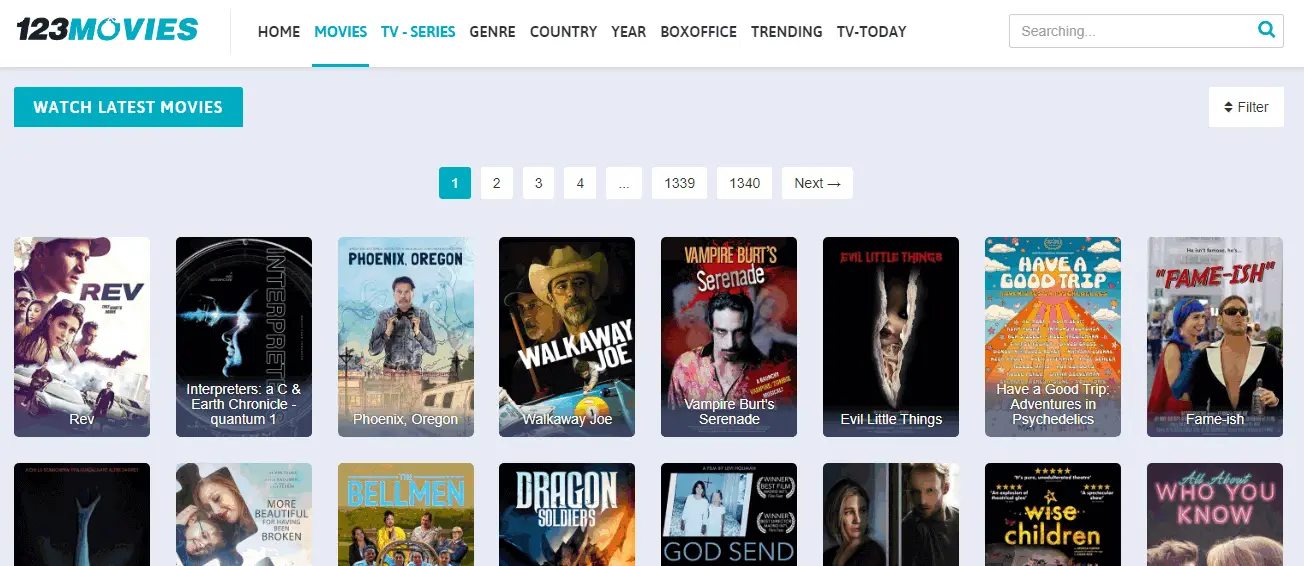The height and width of the screenshot is (566, 1304).
Task: Expand the Year menu
Action: (629, 31)
